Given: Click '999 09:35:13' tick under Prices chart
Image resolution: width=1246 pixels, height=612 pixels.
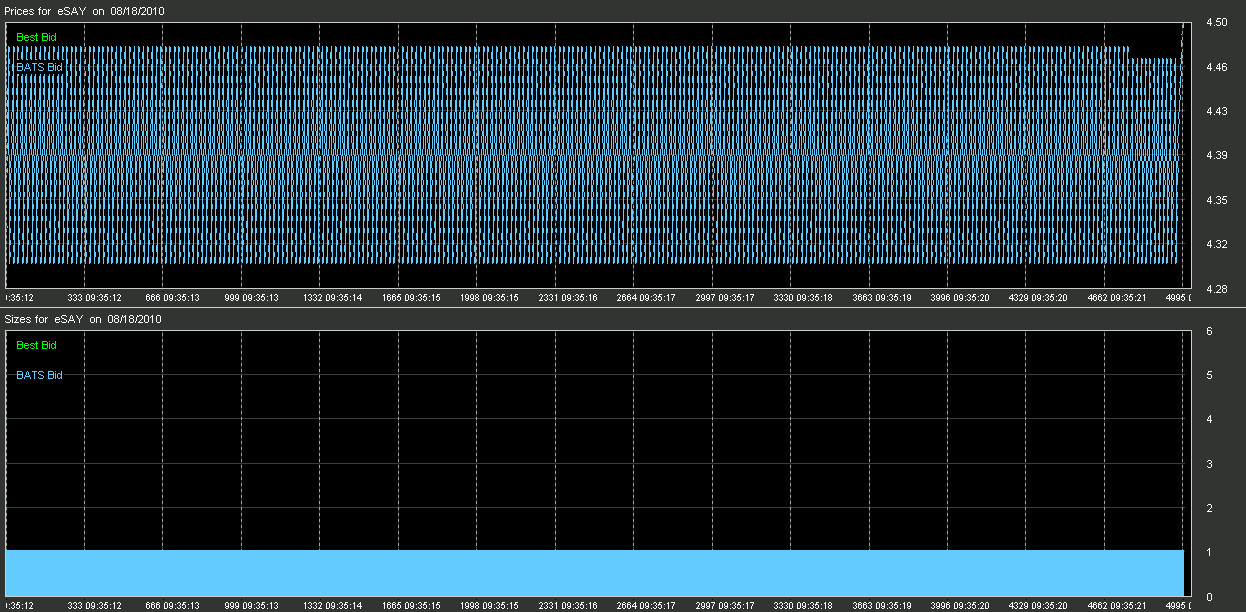Looking at the screenshot, I should click(251, 297).
